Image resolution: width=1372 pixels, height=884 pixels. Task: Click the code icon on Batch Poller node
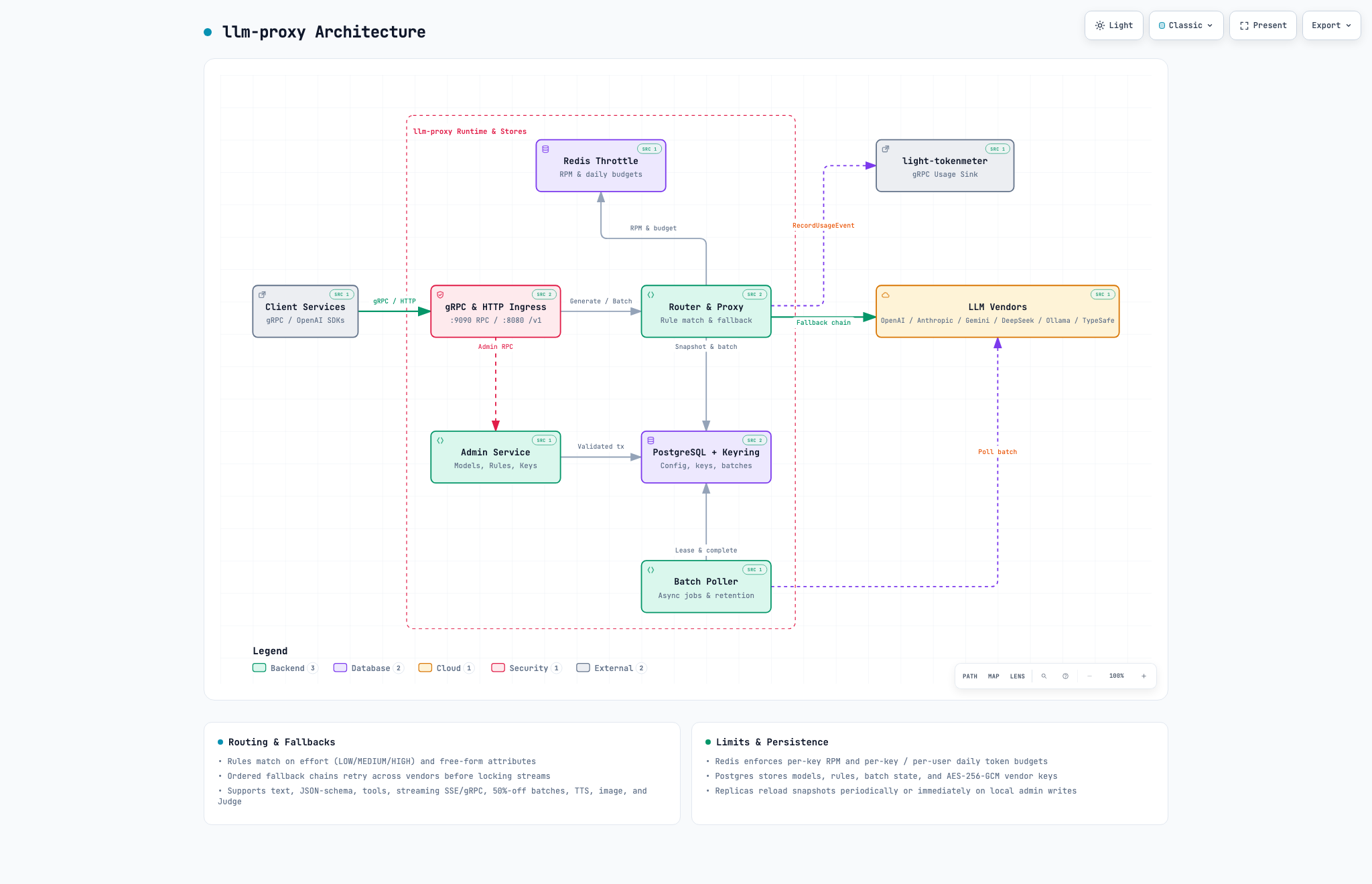(x=650, y=570)
